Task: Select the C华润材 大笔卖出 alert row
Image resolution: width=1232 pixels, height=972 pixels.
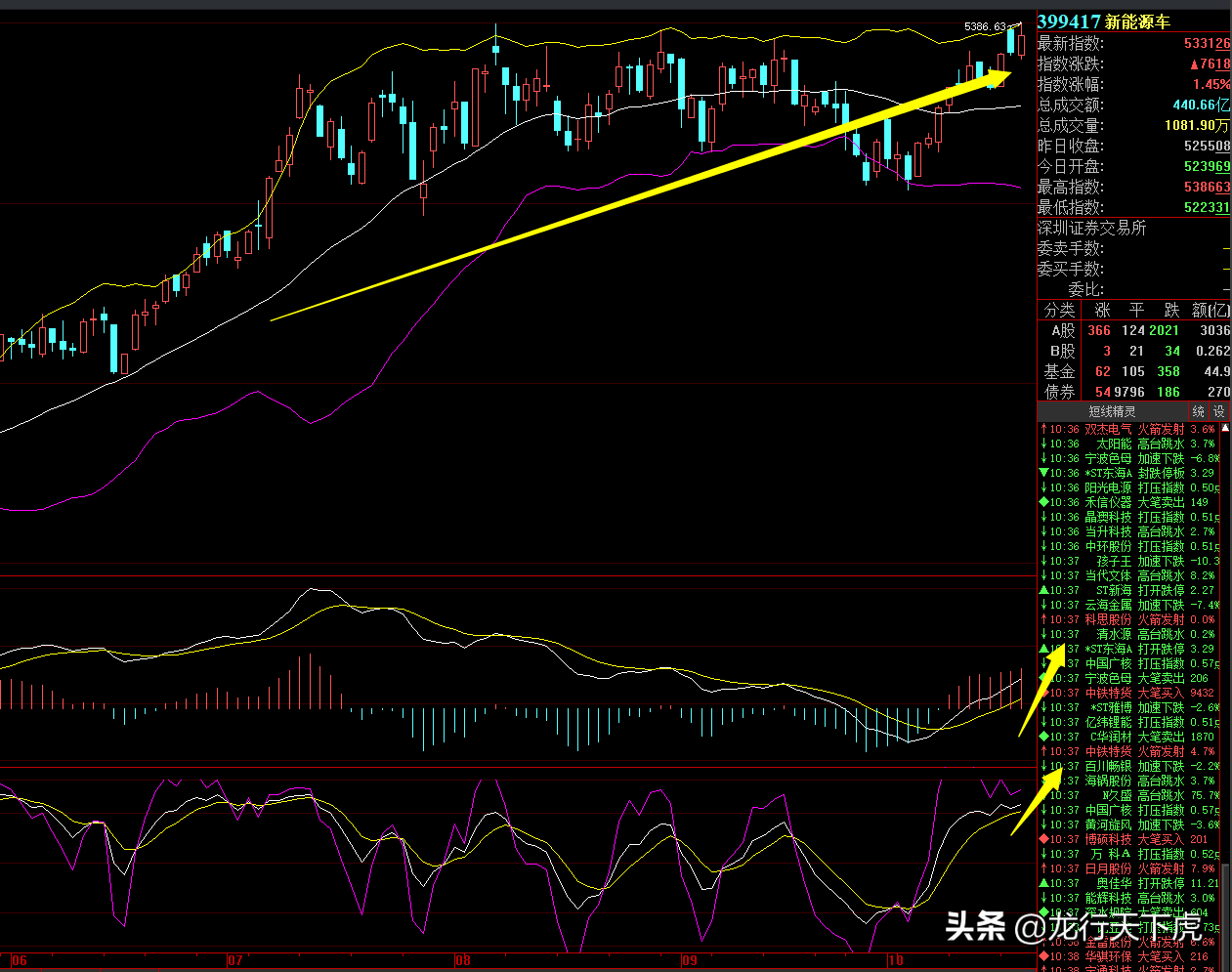Action: click(x=1128, y=737)
